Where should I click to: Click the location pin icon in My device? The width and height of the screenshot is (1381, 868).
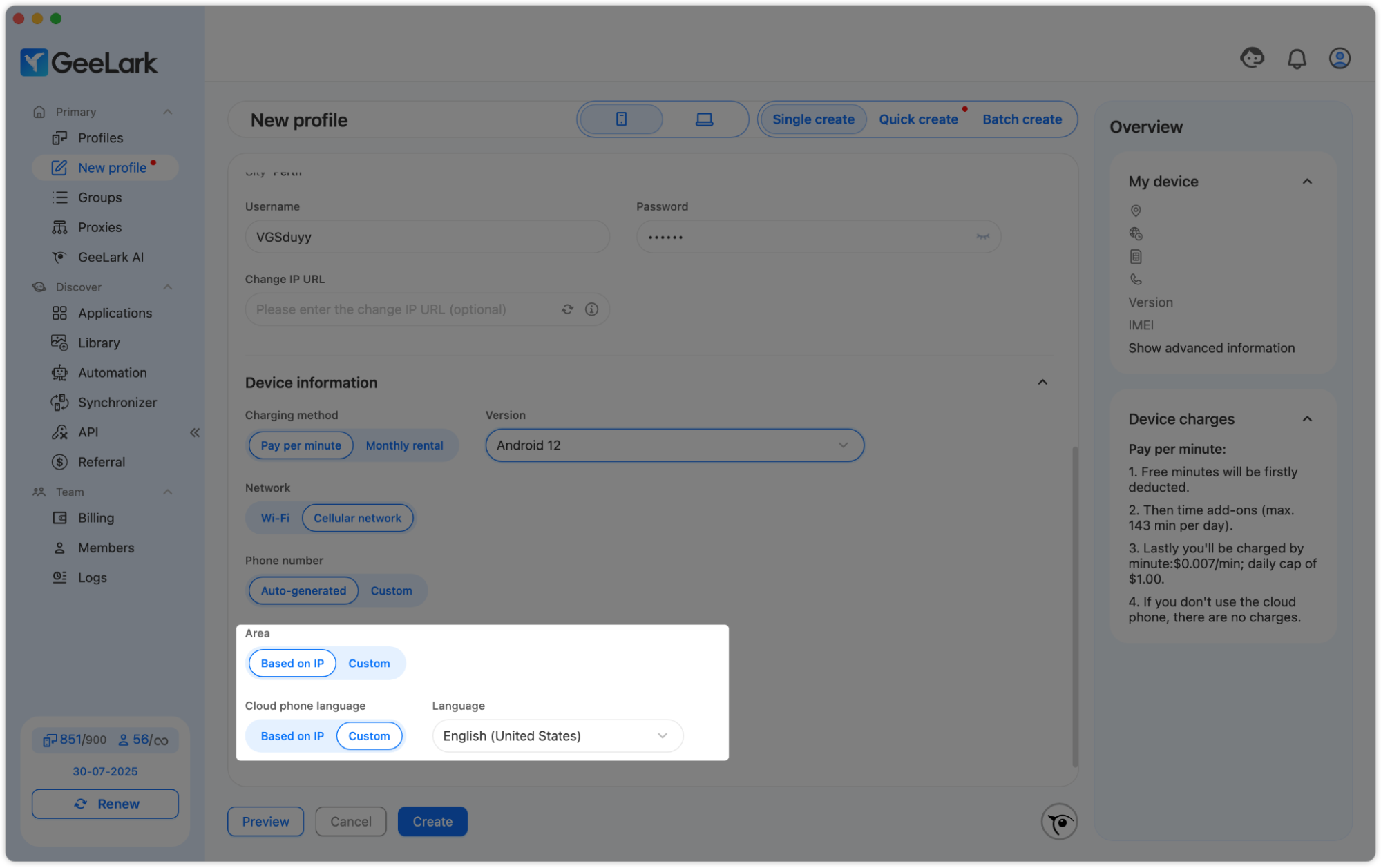1135,211
